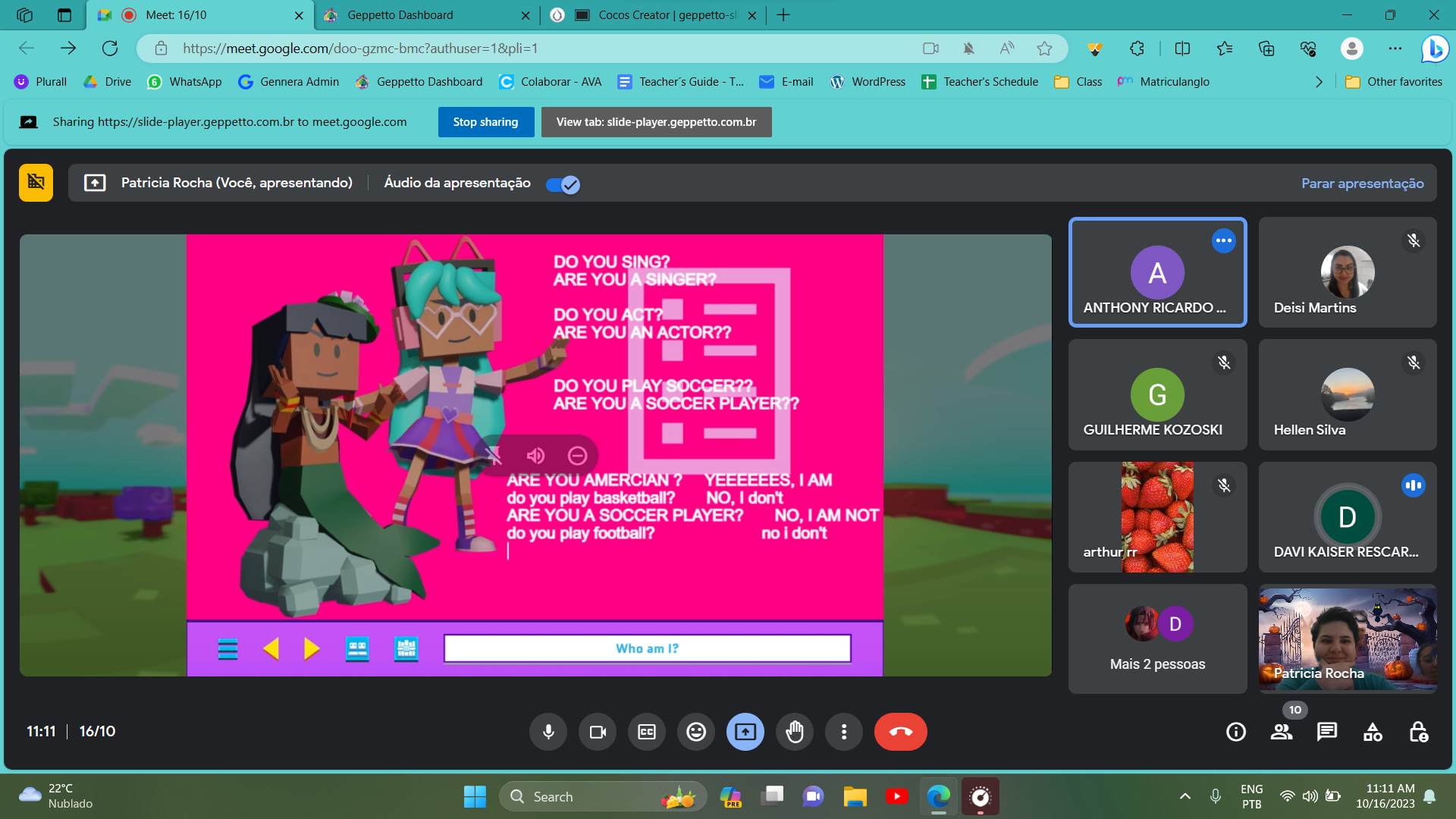Image resolution: width=1456 pixels, height=819 pixels.
Task: Open more options three-dot menu in Meet
Action: click(844, 732)
